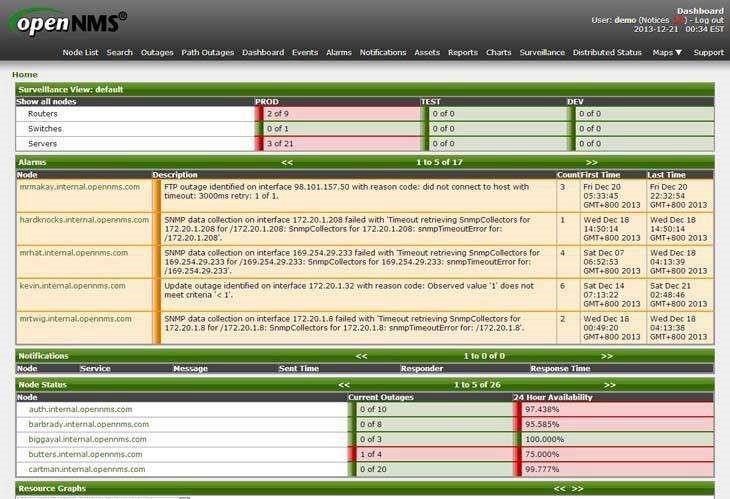Image resolution: width=730 pixels, height=499 pixels.
Task: Click the TEST column header
Action: point(430,101)
